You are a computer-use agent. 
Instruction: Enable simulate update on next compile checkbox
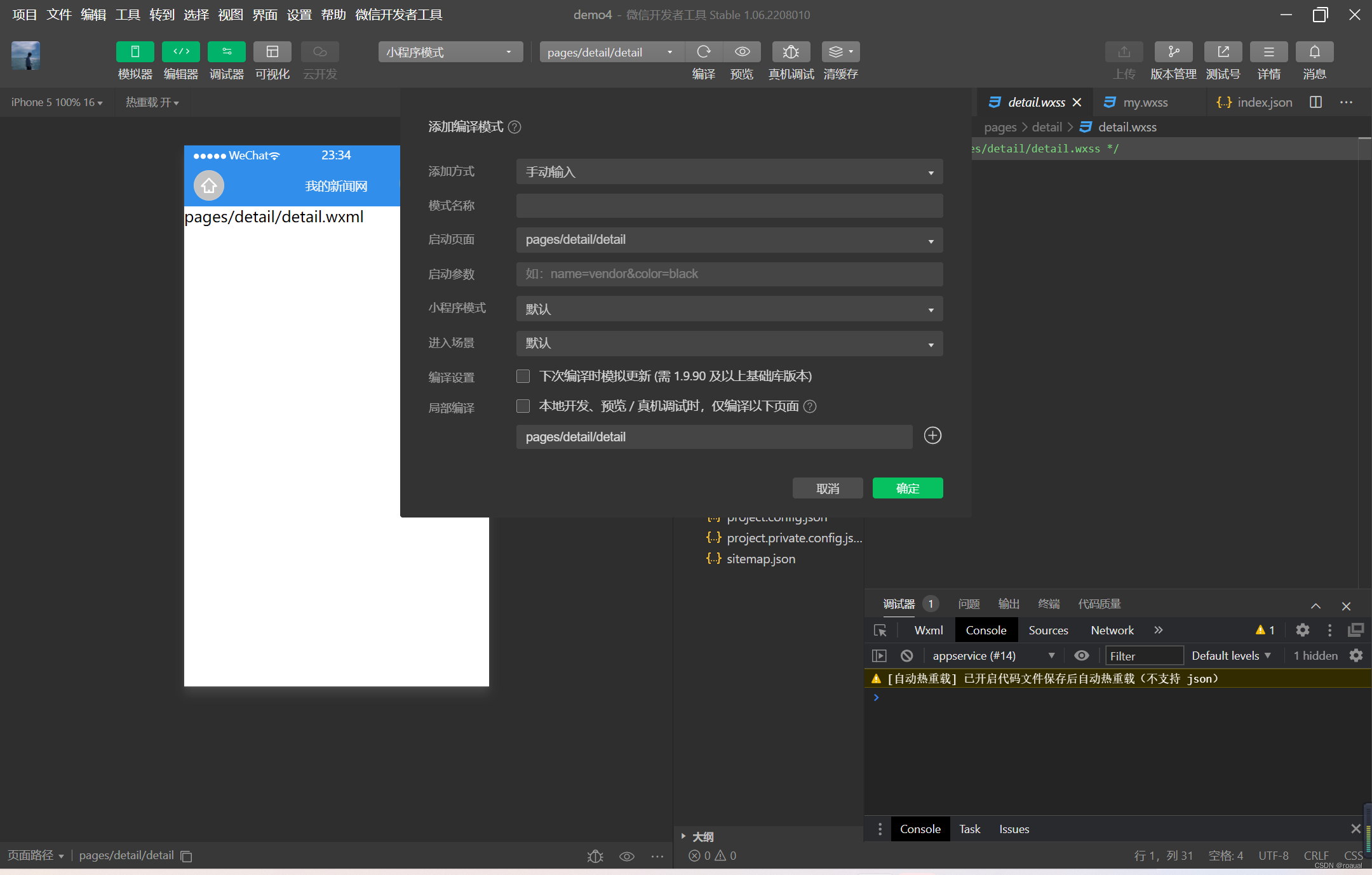[x=523, y=377]
